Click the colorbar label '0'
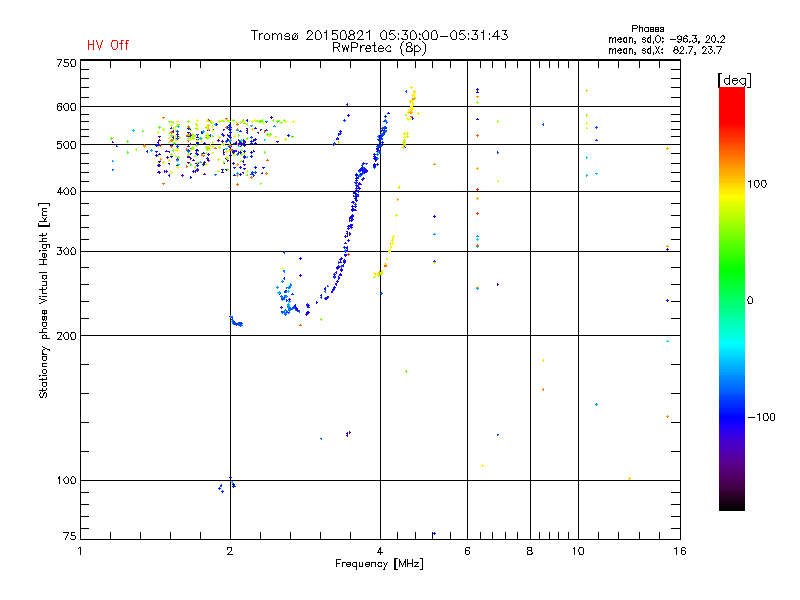This screenshot has height=600, width=800. pos(750,301)
